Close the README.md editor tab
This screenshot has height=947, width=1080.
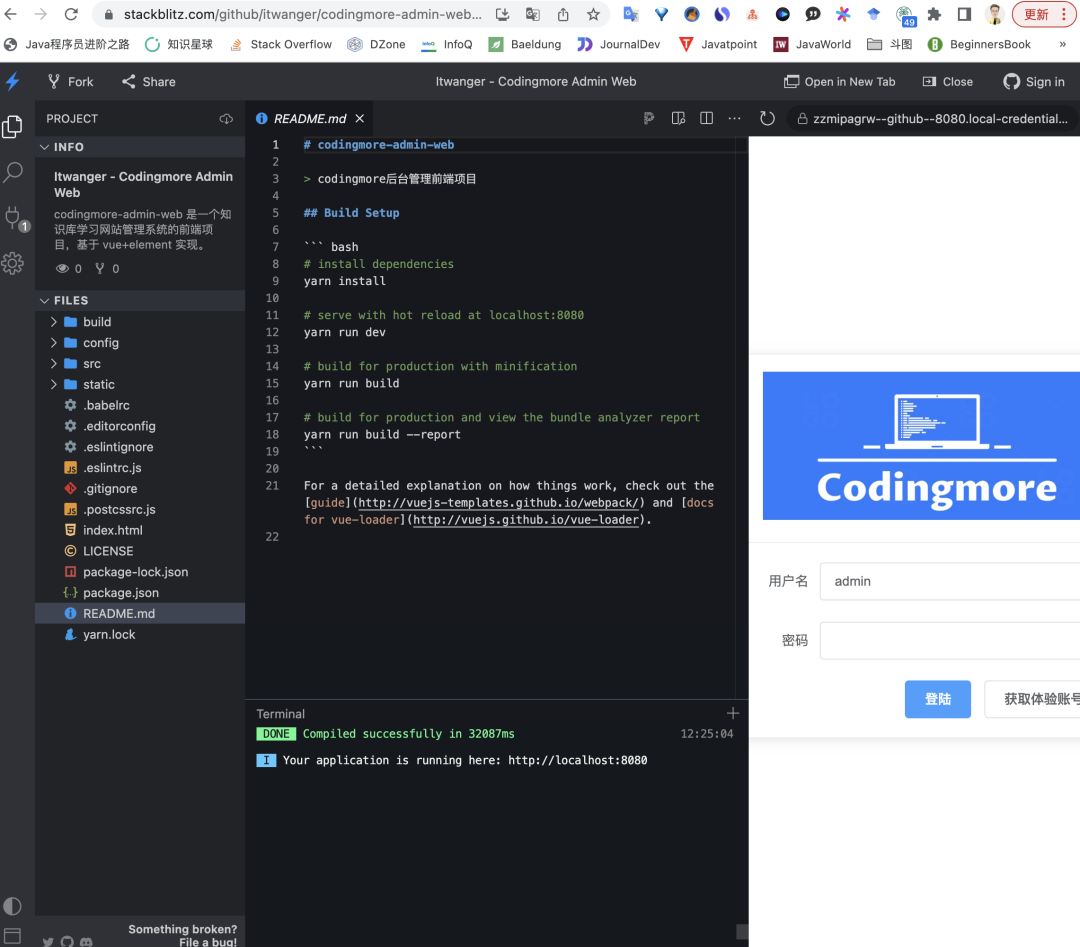point(360,118)
